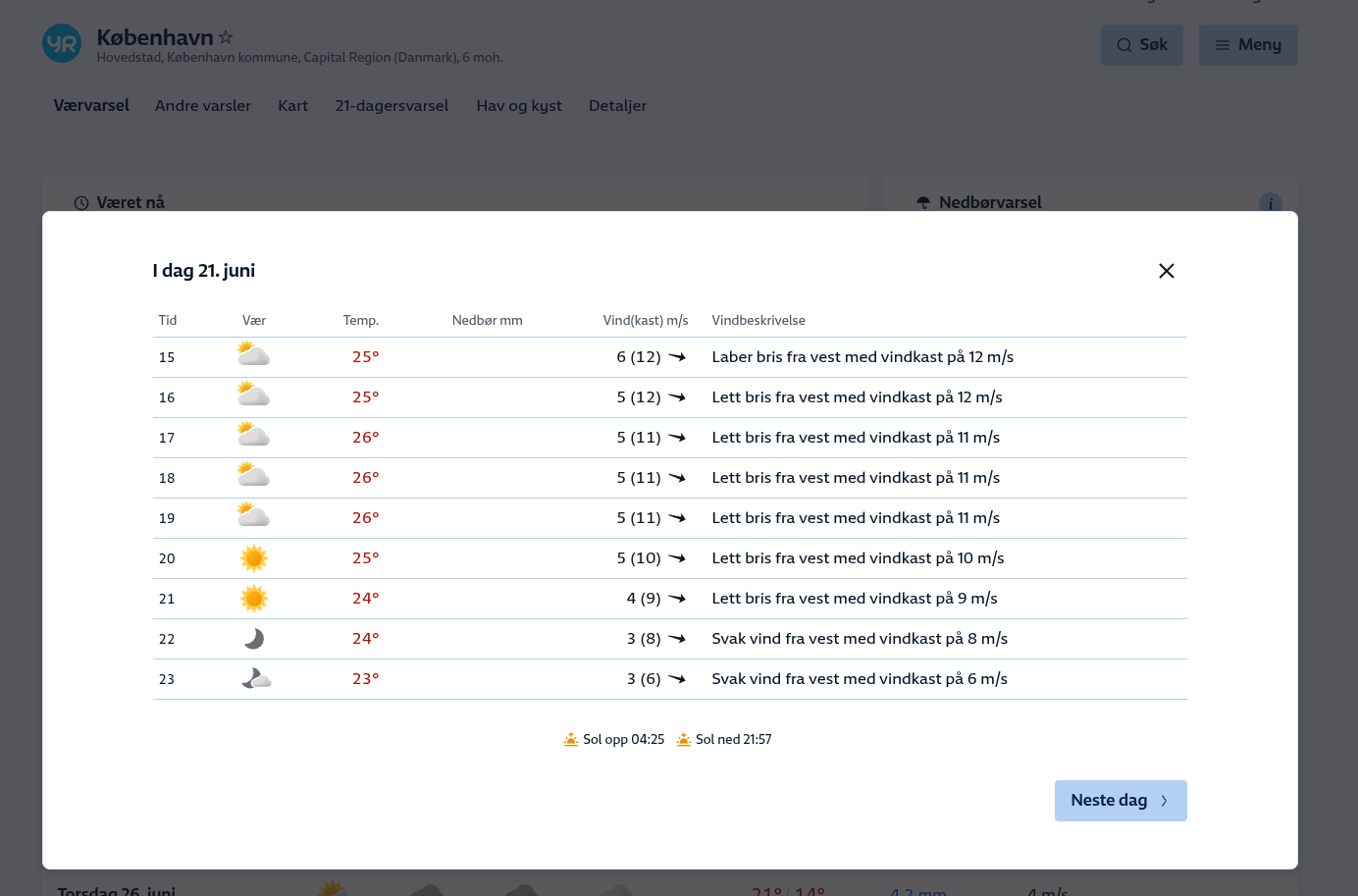Click the clock icon beside Været nå
Screen dimensions: 1358x896
(81, 203)
